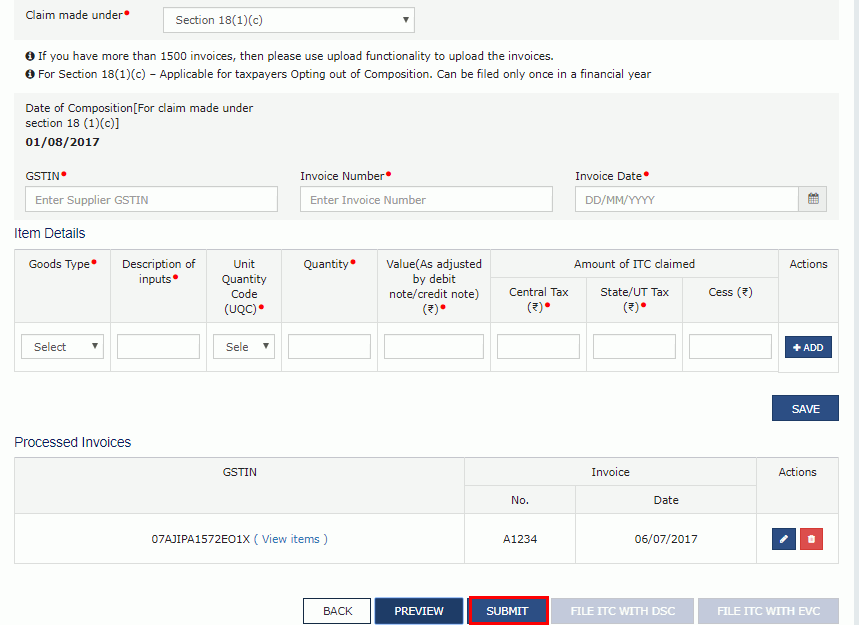Viewport: 859px width, 625px height.
Task: Click the BACK button
Action: pyautogui.click(x=336, y=610)
